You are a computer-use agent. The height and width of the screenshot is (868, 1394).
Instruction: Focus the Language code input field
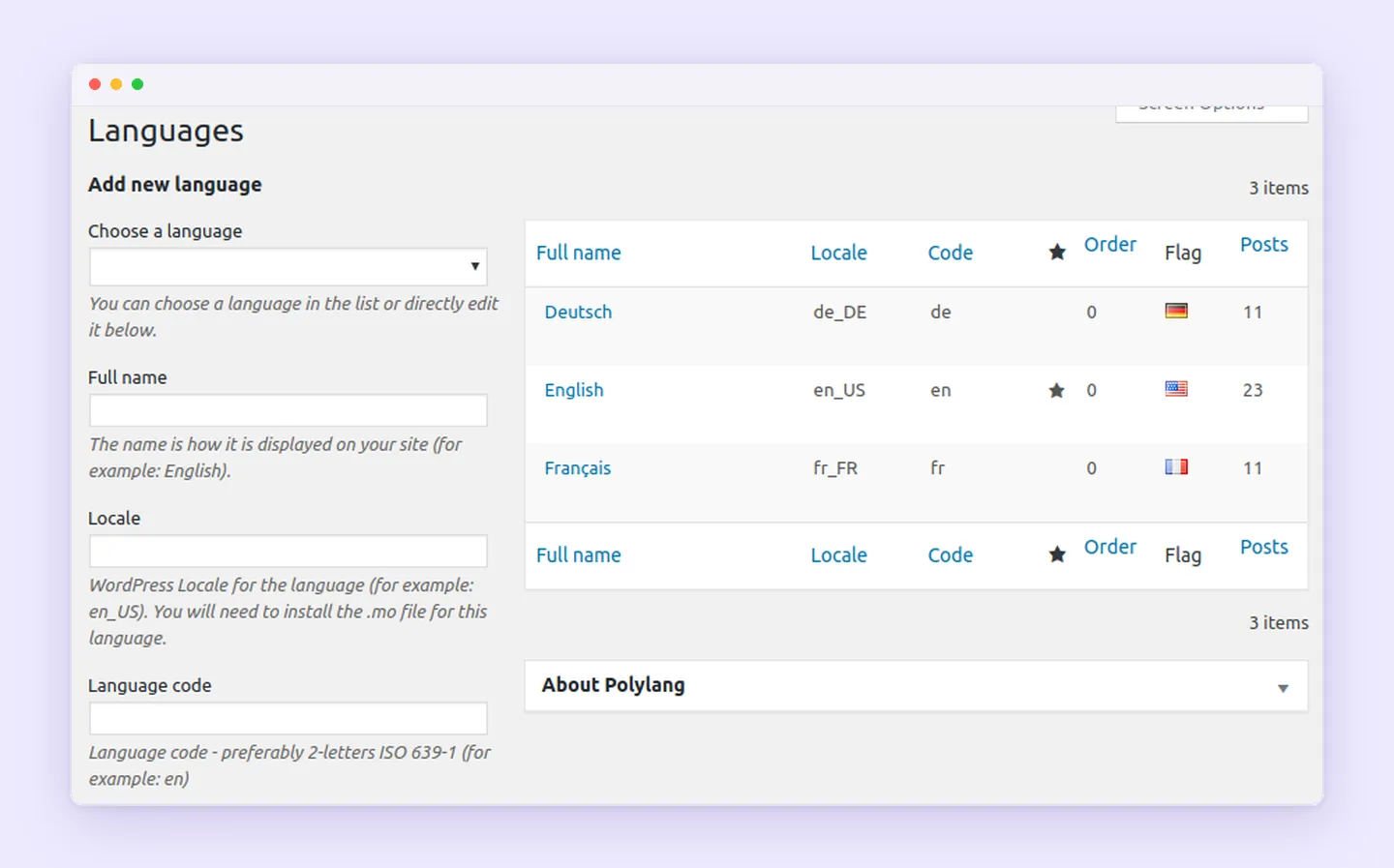(288, 719)
